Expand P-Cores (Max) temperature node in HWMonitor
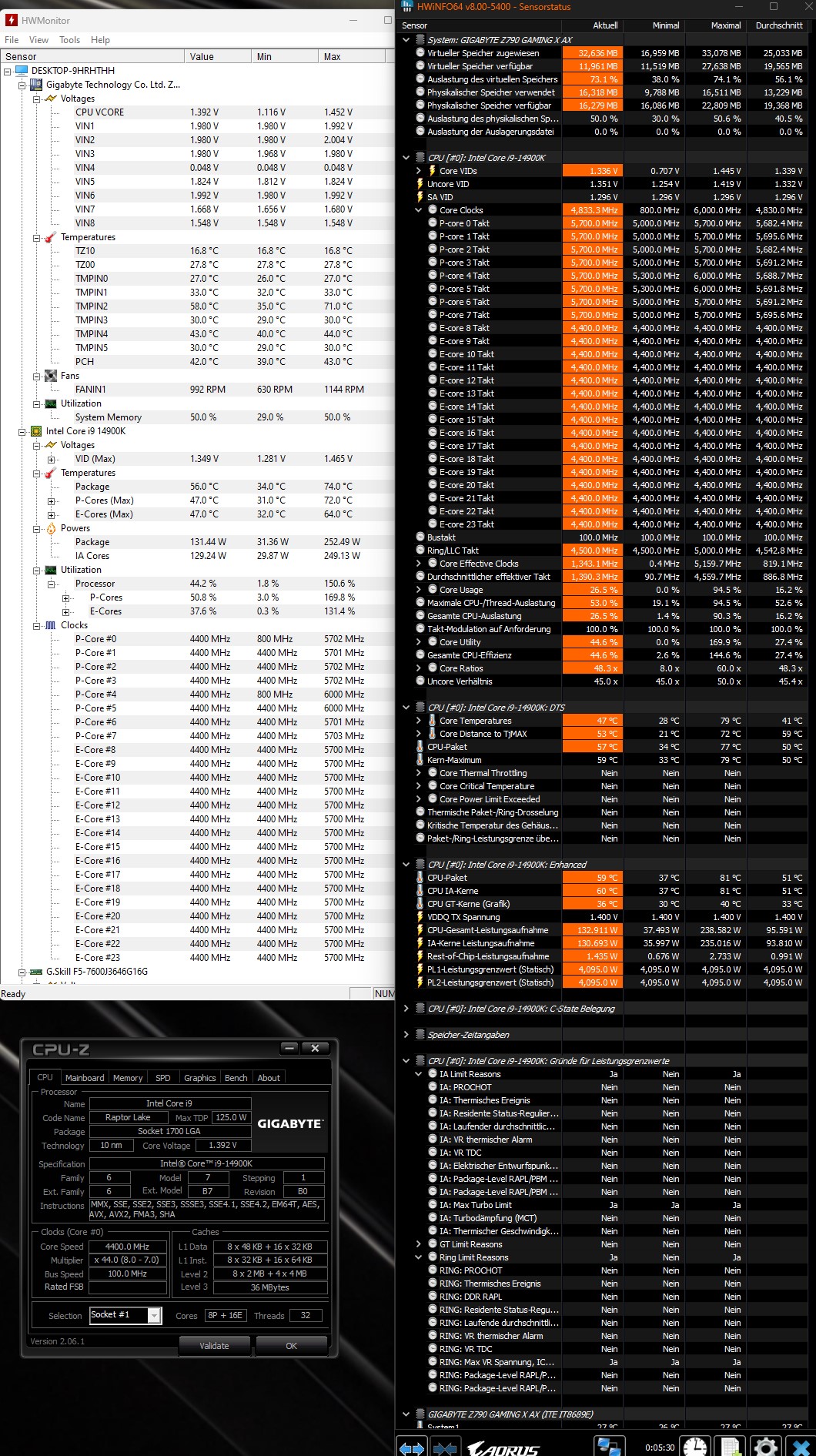Screen dimensions: 816x1456 (51, 500)
